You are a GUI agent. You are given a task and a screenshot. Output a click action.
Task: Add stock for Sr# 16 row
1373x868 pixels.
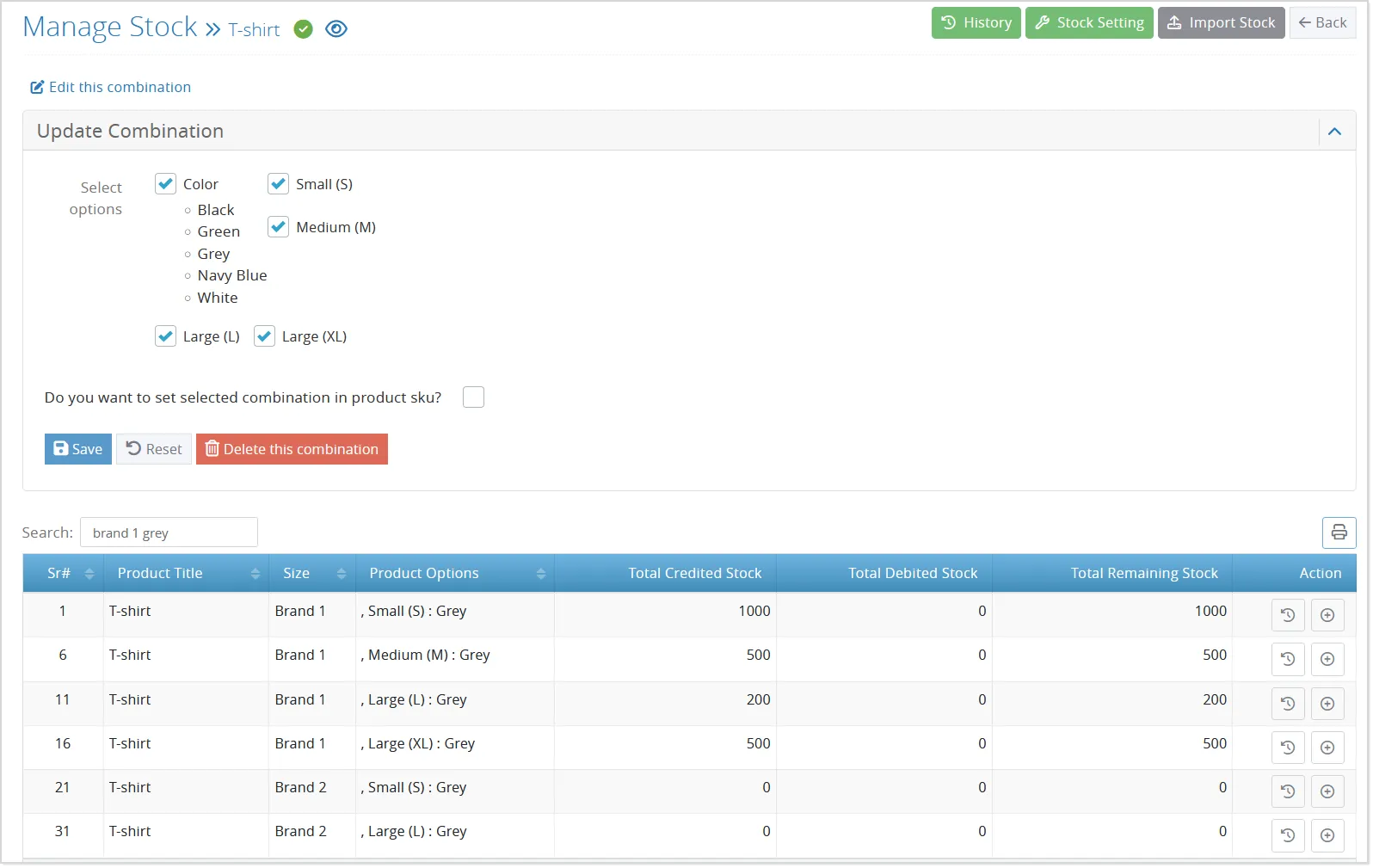1327,748
